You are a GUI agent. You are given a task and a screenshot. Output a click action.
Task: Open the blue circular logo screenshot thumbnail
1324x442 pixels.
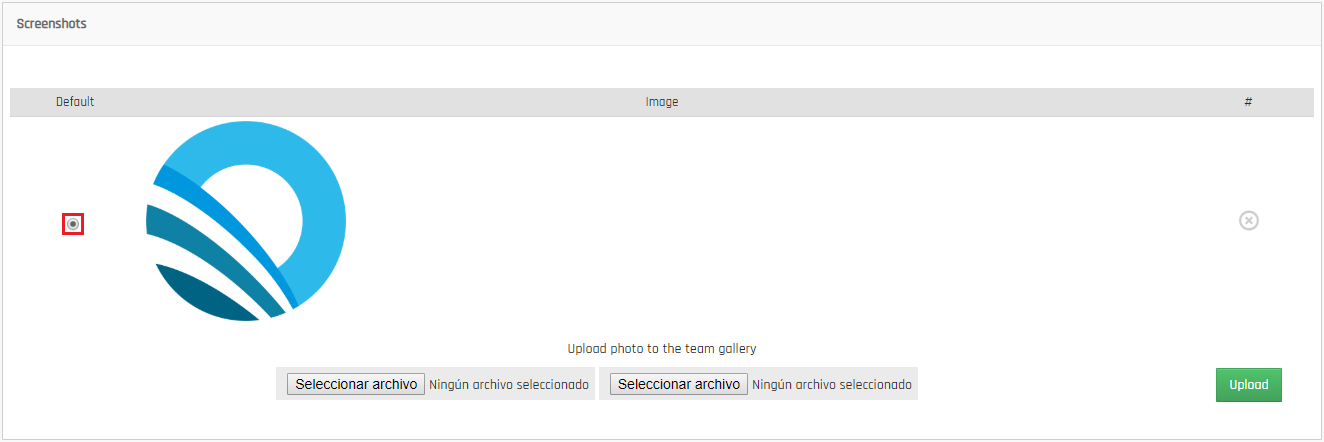coord(246,221)
